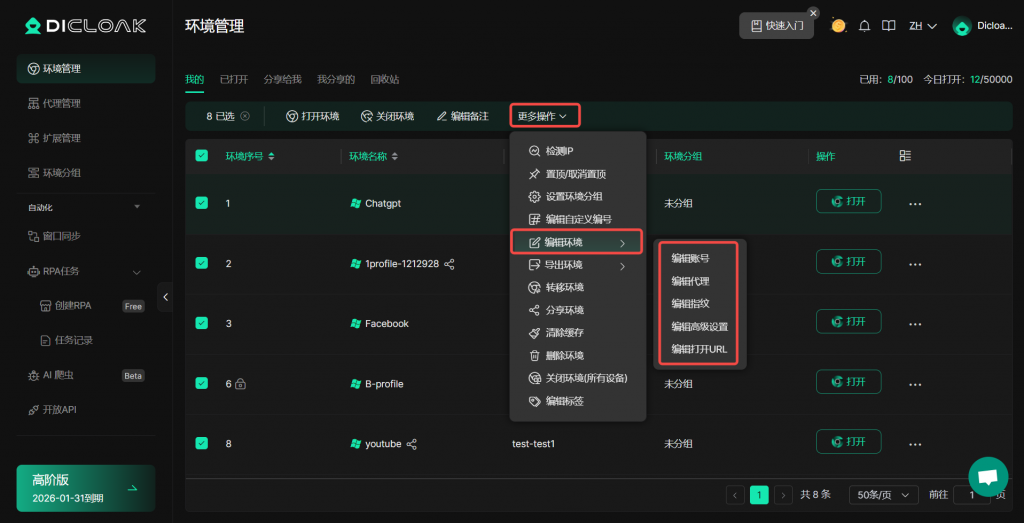This screenshot has height=523, width=1024.
Task: Click 打开 button for B-profile row
Action: tap(848, 382)
